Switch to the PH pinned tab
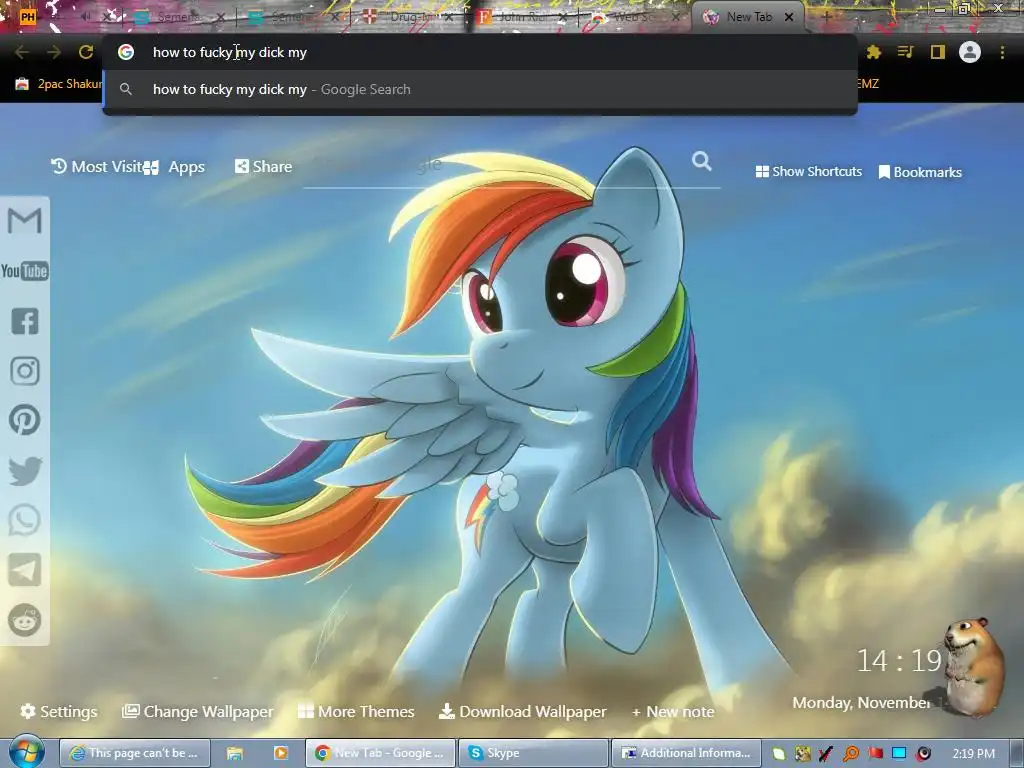Viewport: 1024px width, 768px height. tap(28, 17)
